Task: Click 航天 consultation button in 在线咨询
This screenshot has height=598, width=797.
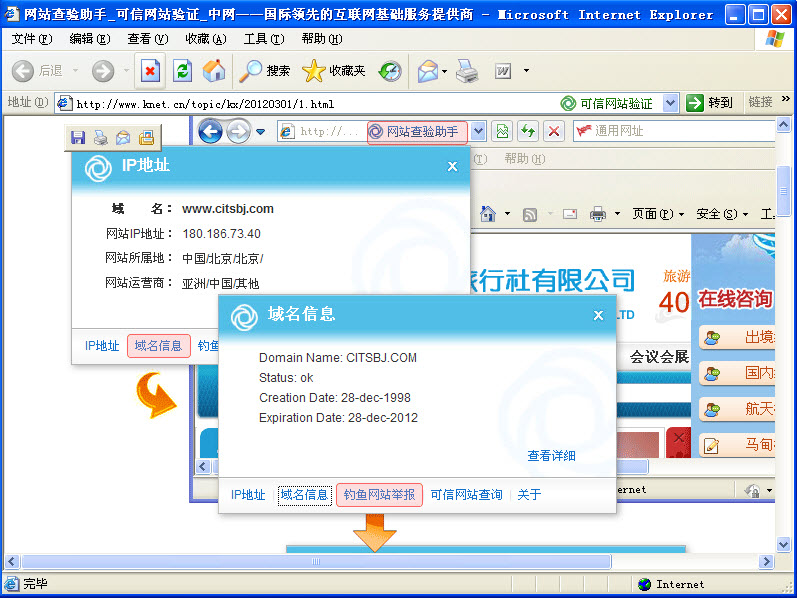Action: [x=737, y=409]
